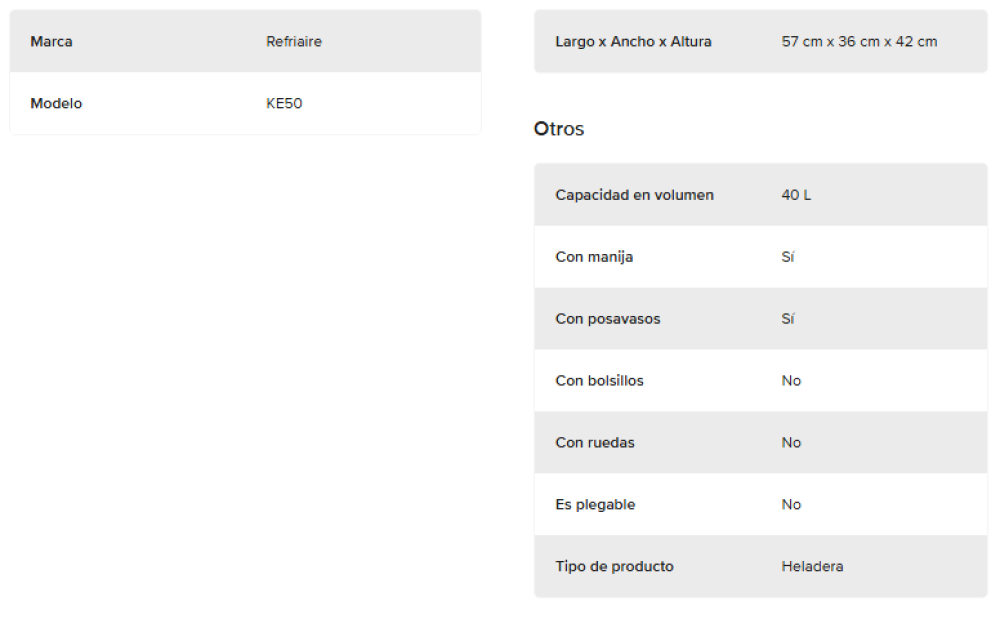
Task: Click the Otros section heading
Action: (x=559, y=129)
